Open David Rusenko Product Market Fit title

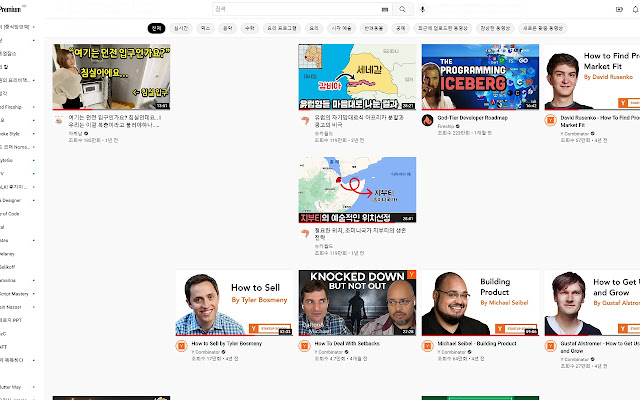(600, 121)
